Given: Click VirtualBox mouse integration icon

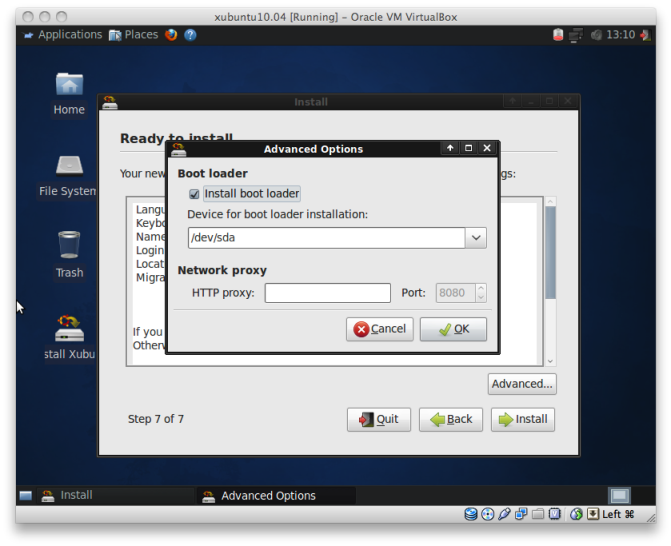Looking at the screenshot, I should (x=576, y=514).
